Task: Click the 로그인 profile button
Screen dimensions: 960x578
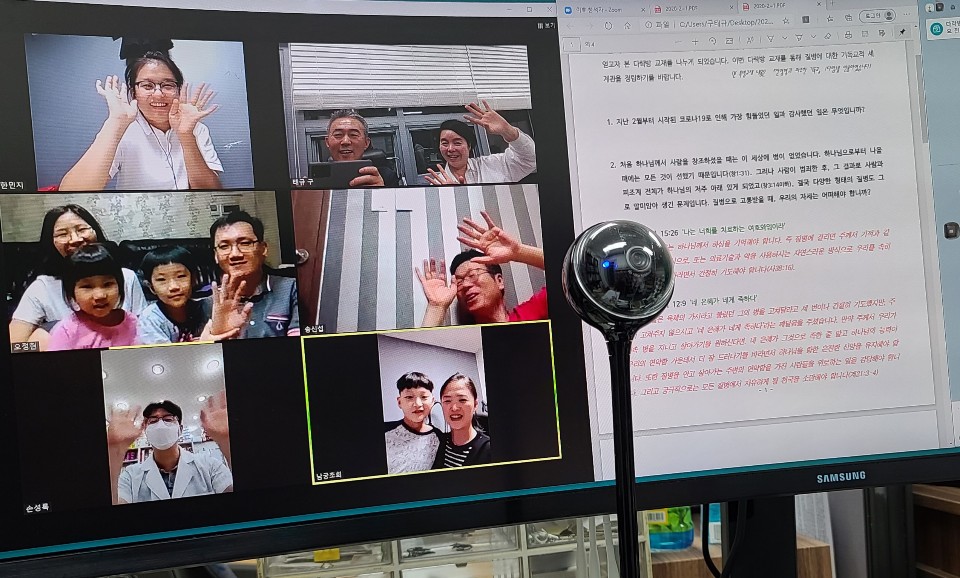Action: point(877,16)
